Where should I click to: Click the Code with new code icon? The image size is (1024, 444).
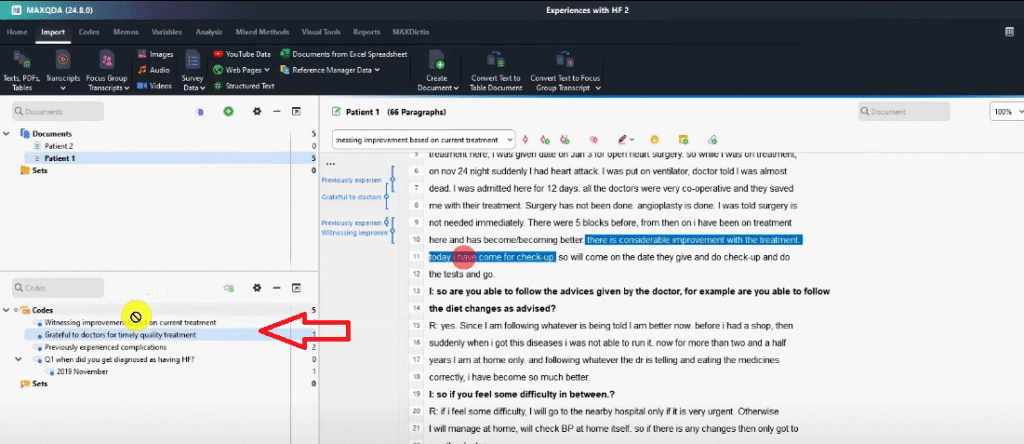(545, 140)
